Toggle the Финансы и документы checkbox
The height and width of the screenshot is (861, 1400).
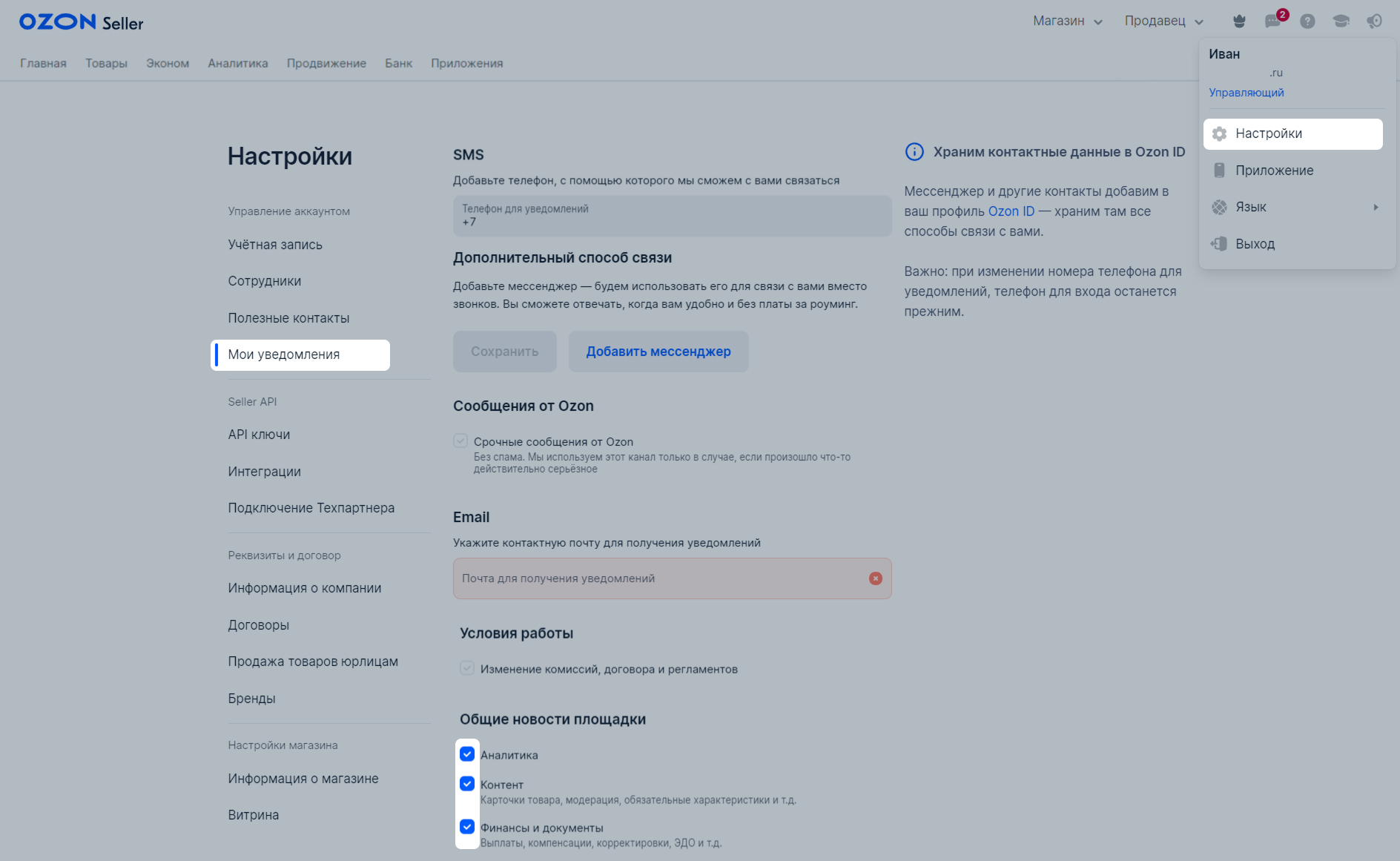(467, 827)
